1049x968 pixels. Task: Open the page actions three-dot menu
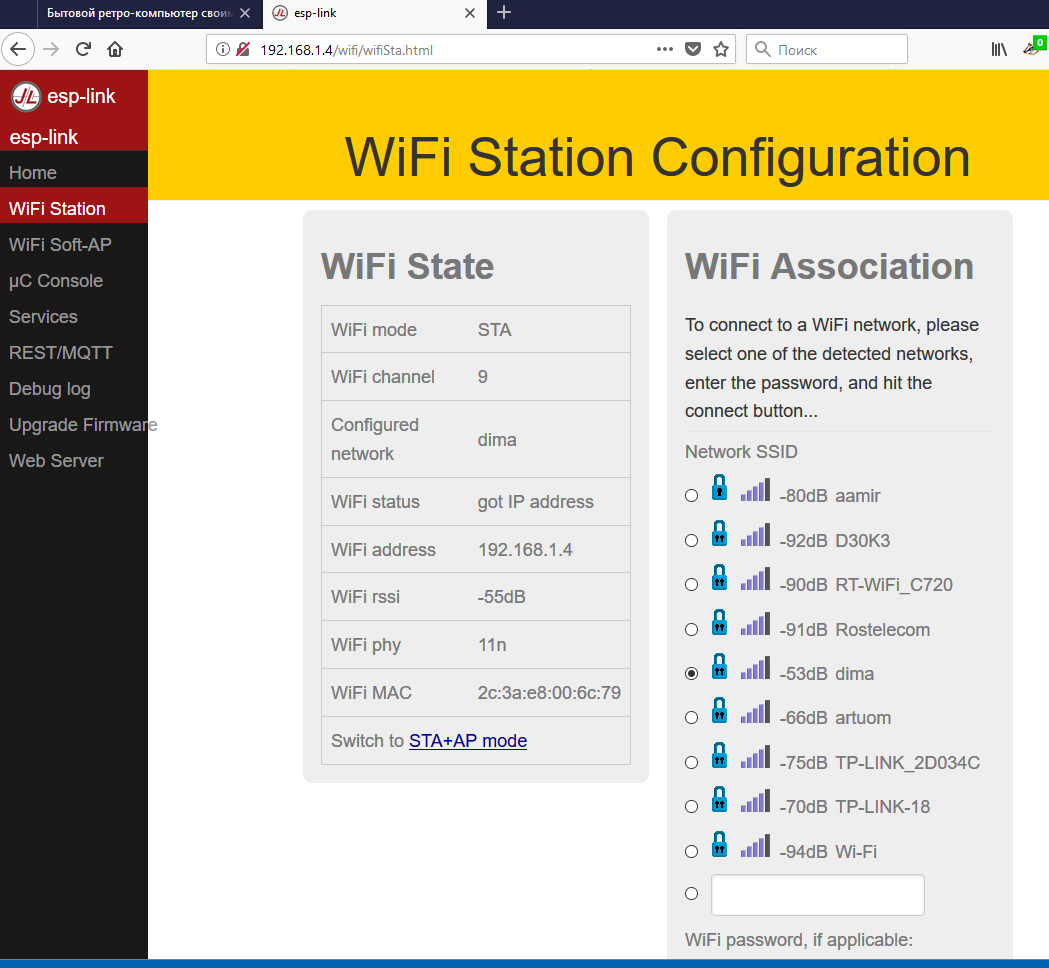[664, 49]
